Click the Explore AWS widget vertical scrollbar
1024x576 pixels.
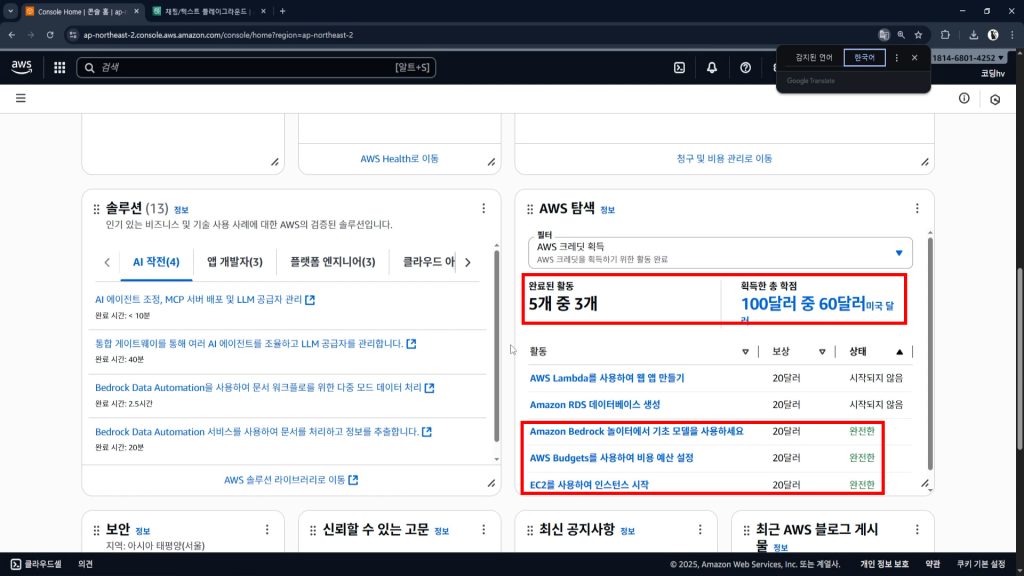click(x=930, y=353)
